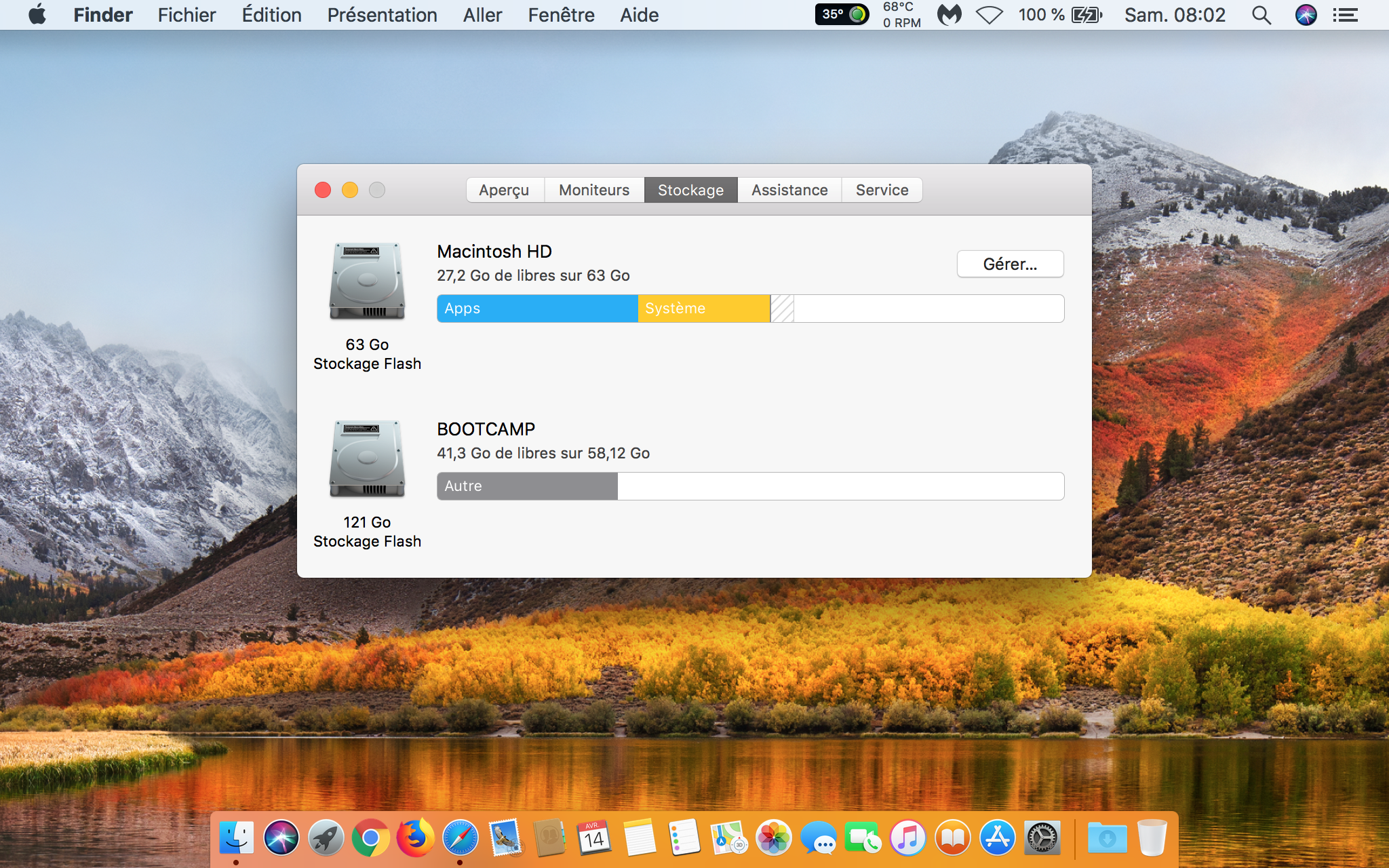
Task: Click the blue Apps storage segment
Action: coord(537,309)
